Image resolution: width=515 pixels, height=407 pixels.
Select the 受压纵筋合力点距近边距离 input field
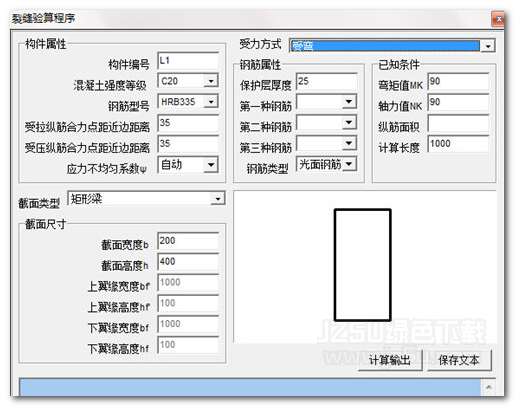(188, 144)
